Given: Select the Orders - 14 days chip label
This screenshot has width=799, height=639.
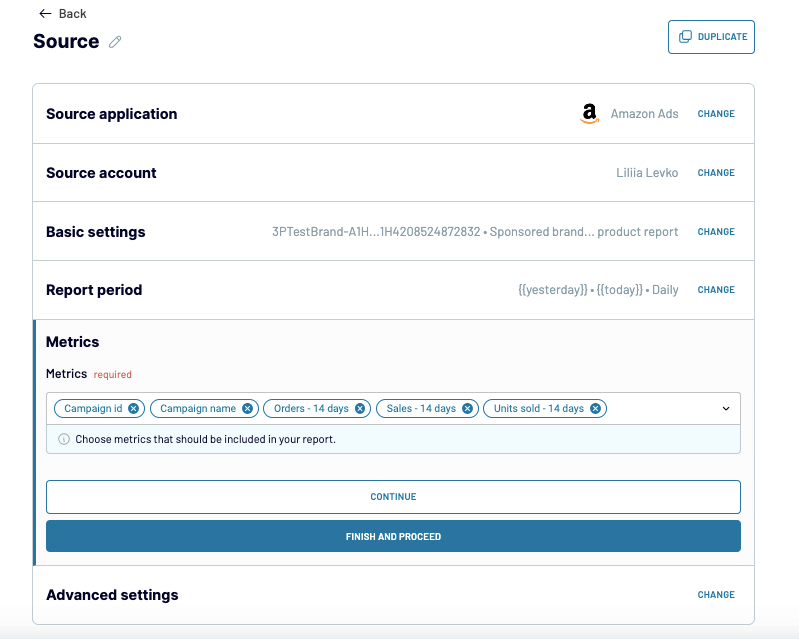Looking at the screenshot, I should (311, 409).
